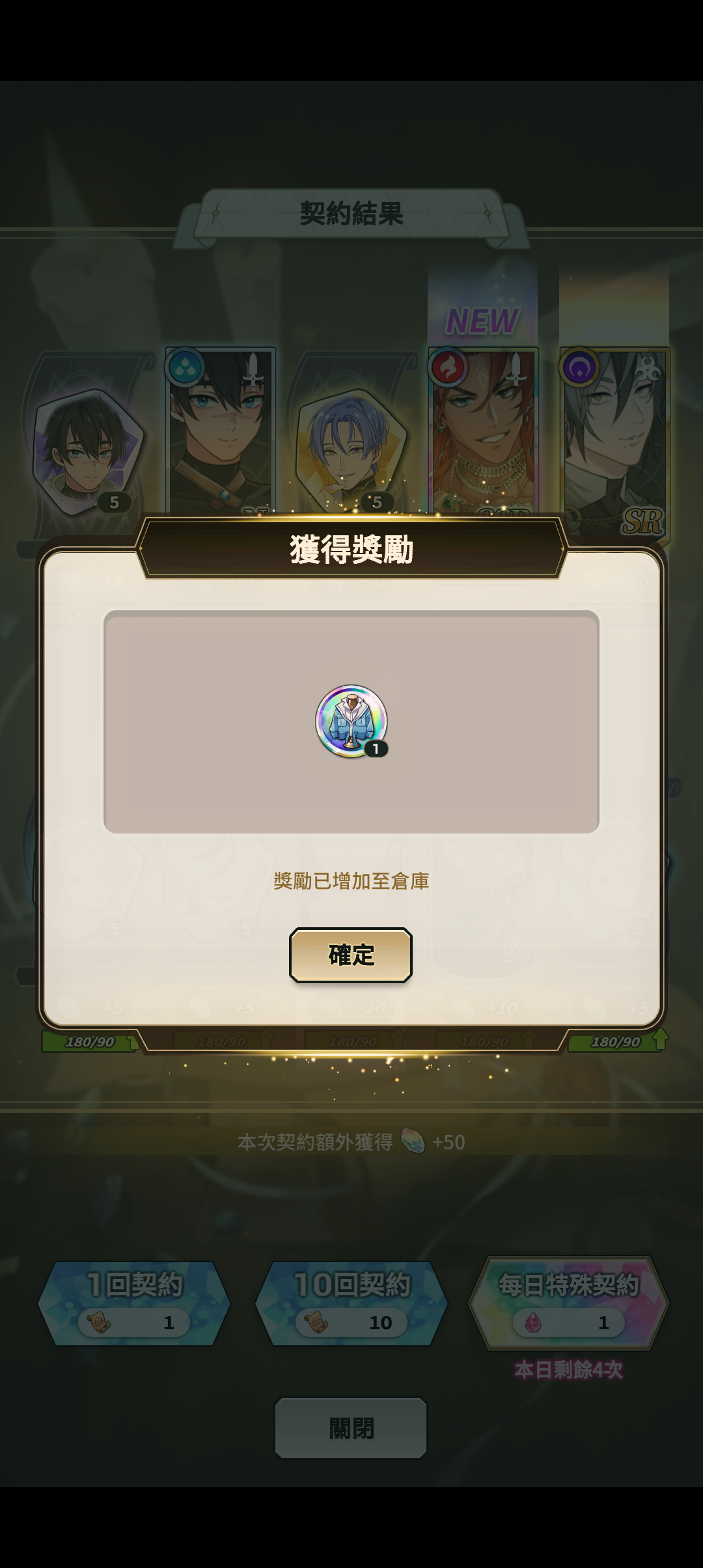Image resolution: width=703 pixels, height=1568 pixels.
Task: Tap the dark element icon on SR card
Action: 579,367
